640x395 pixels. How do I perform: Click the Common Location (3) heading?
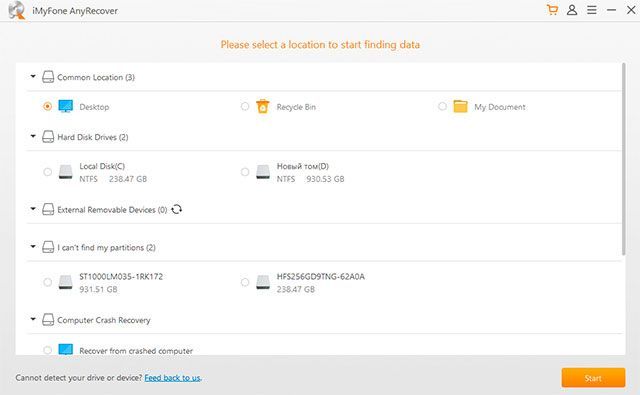pos(96,77)
